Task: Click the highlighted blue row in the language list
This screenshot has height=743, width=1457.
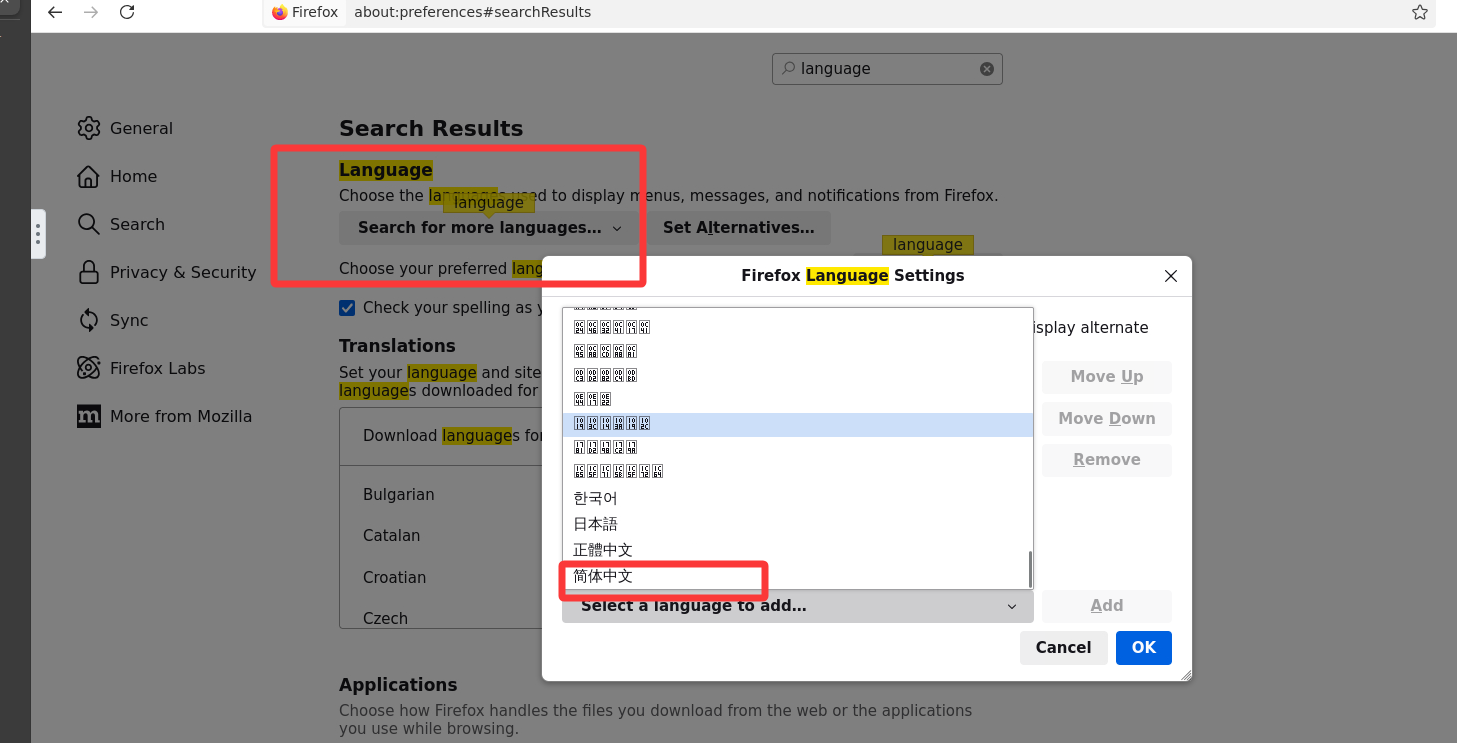Action: [x=797, y=425]
